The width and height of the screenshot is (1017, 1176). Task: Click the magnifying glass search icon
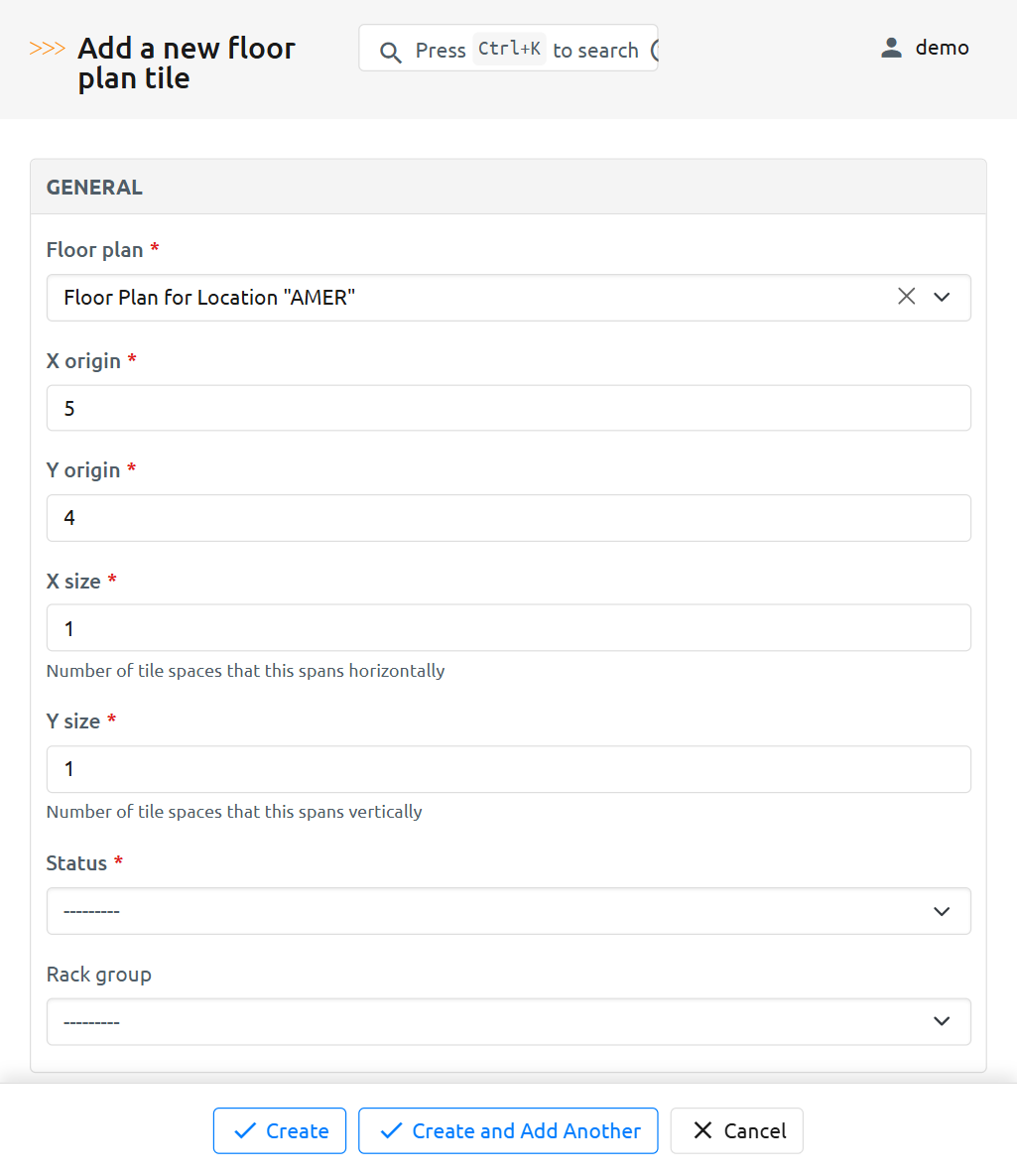(x=392, y=52)
